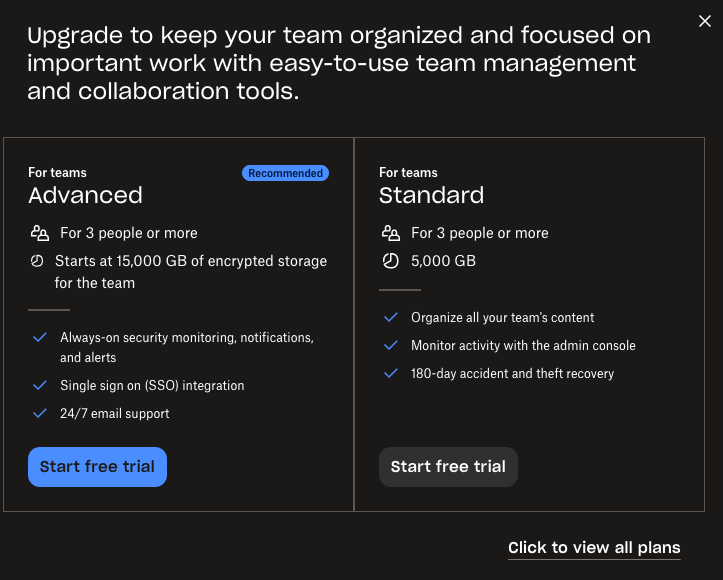
Task: Click the storage pie icon in Advanced plan
Action: 37,261
